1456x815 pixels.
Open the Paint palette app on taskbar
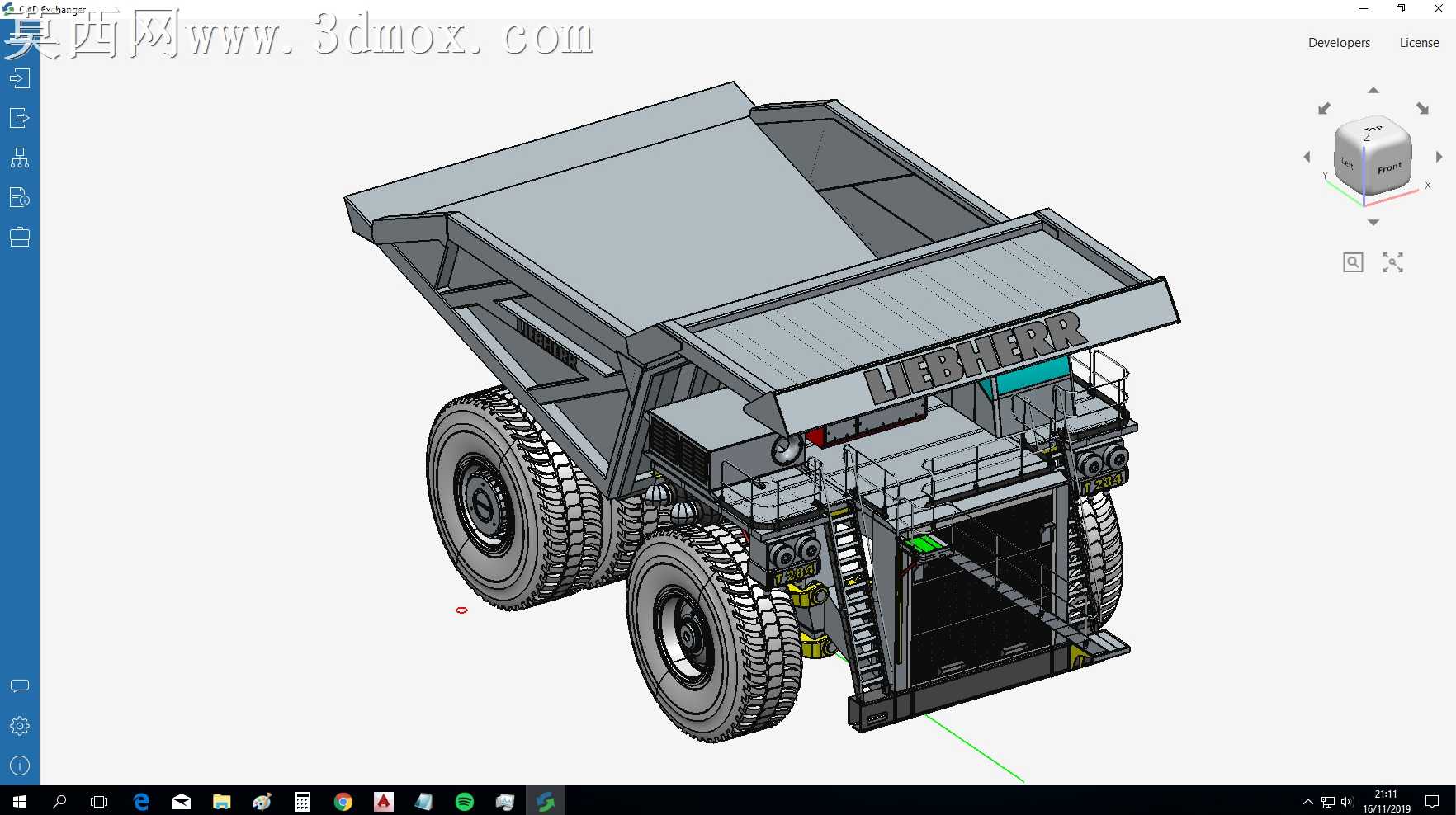coord(262,801)
